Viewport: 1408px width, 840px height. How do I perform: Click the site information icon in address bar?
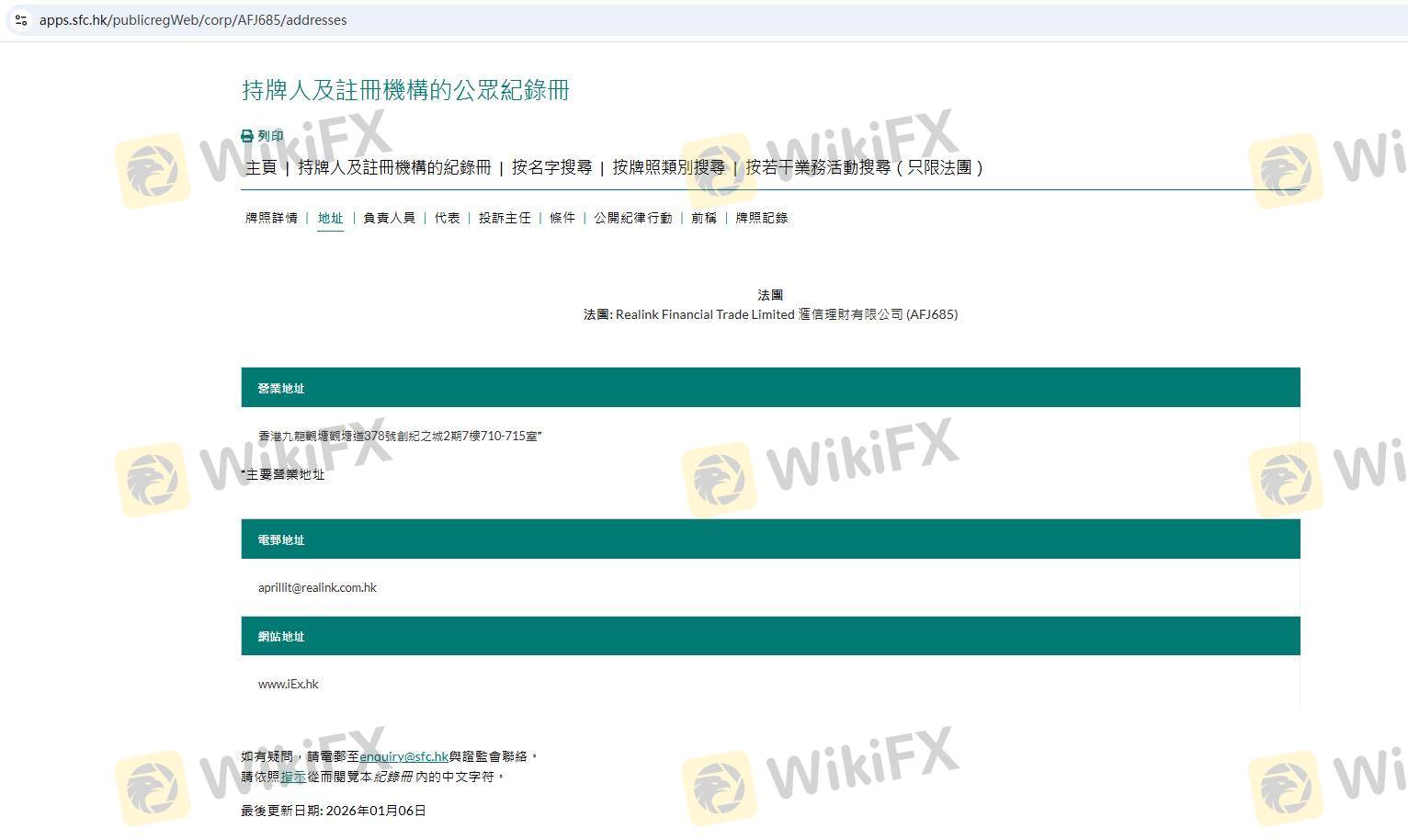(x=21, y=19)
